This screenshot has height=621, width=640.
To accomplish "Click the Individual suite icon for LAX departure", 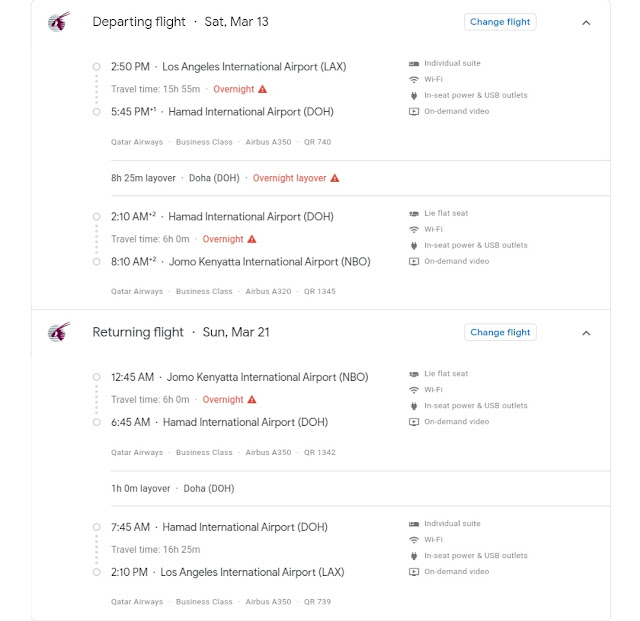I will coord(414,64).
